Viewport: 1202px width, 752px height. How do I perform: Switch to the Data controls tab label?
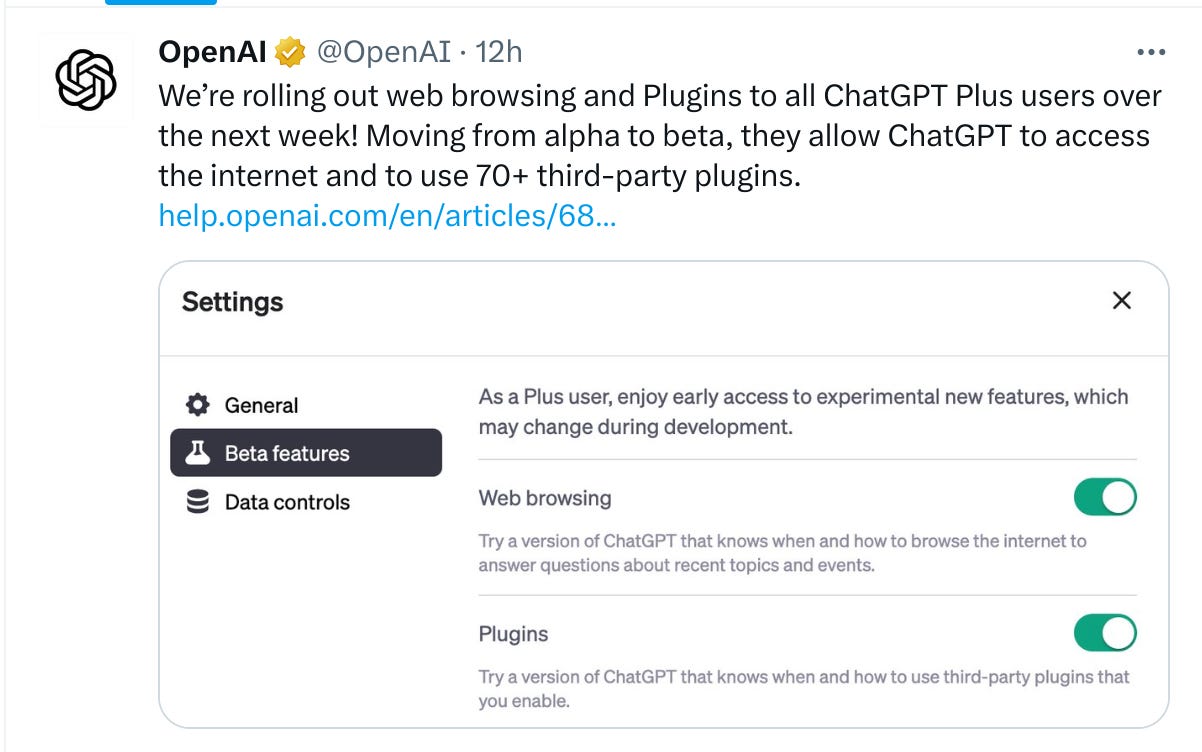(x=287, y=502)
